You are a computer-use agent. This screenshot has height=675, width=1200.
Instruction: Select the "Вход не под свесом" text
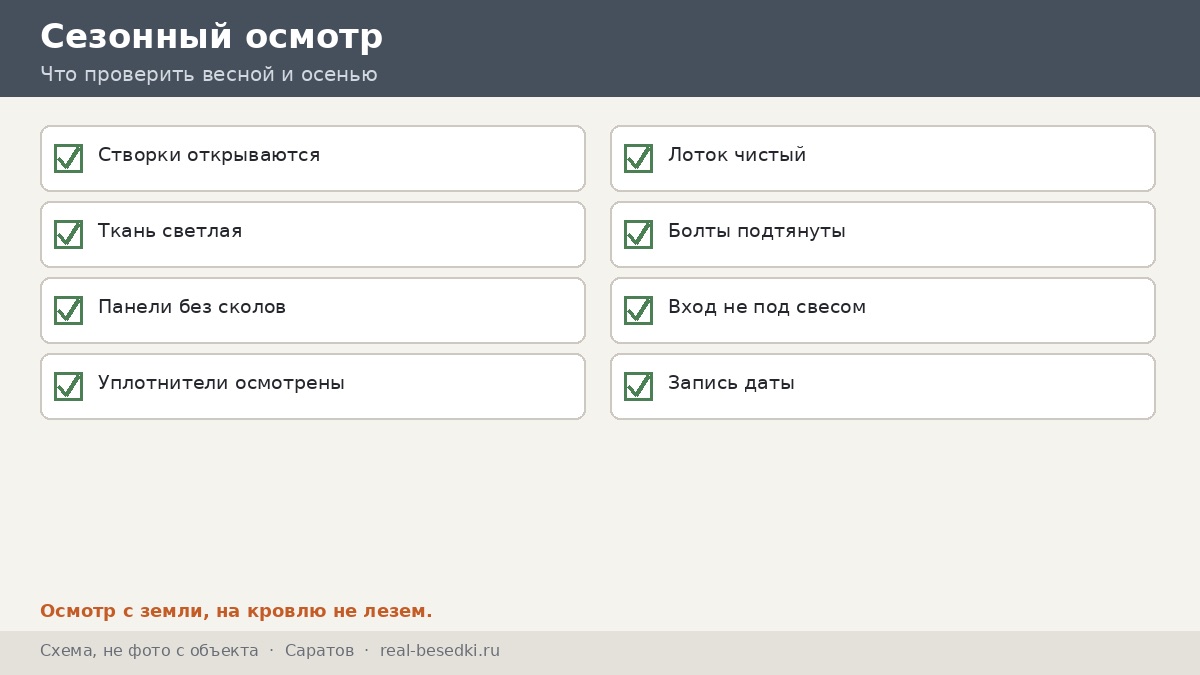point(767,307)
